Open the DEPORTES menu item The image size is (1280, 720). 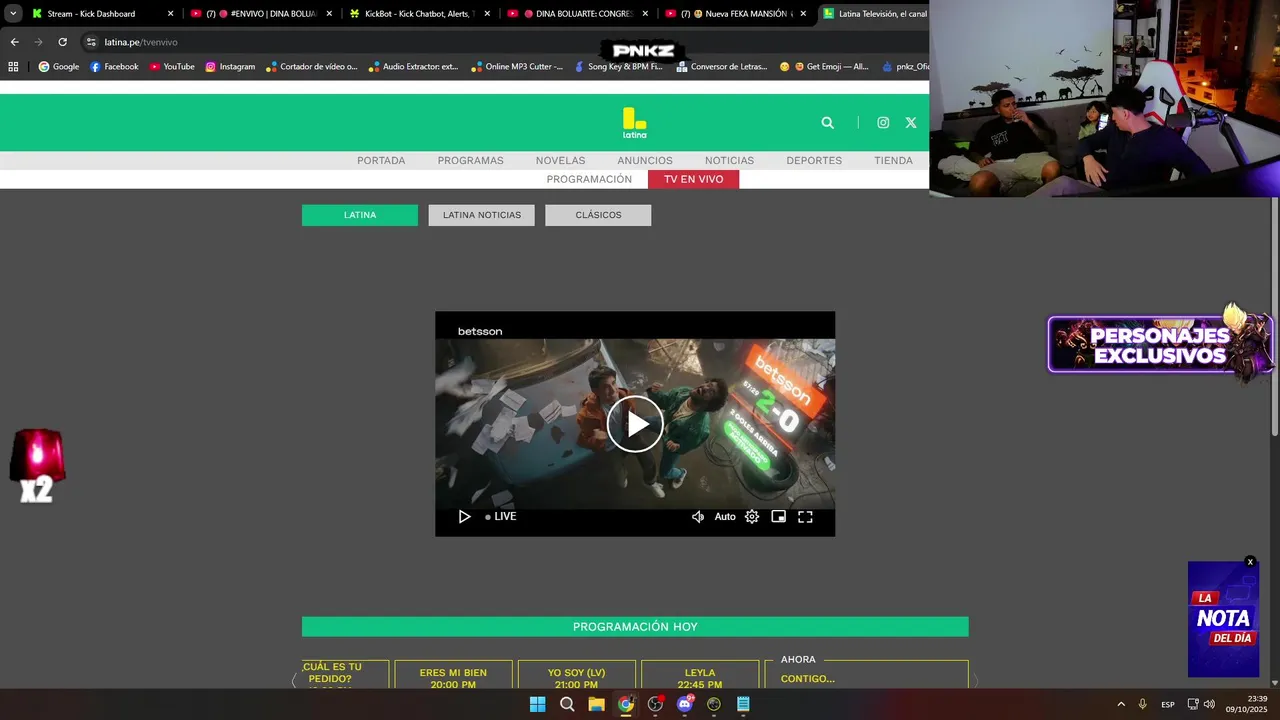tap(814, 160)
